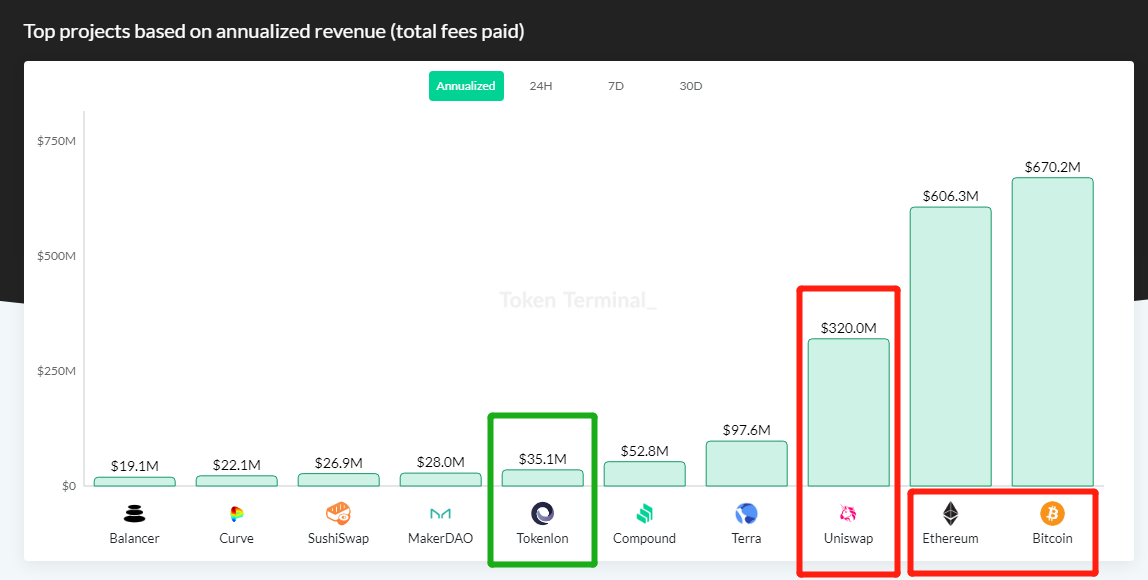
Task: Click the $97.6M value label
Action: click(x=746, y=430)
